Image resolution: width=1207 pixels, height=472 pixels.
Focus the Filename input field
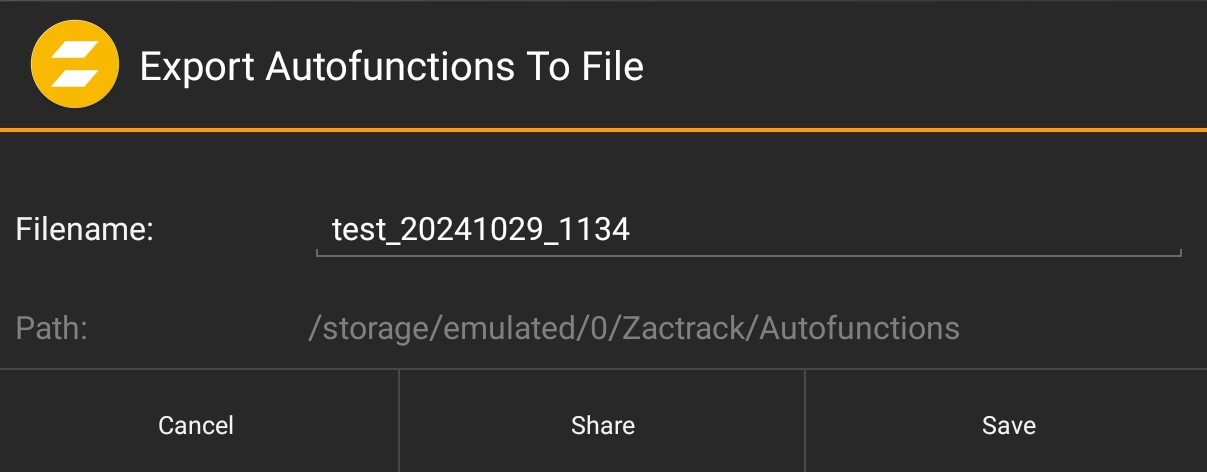click(748, 231)
